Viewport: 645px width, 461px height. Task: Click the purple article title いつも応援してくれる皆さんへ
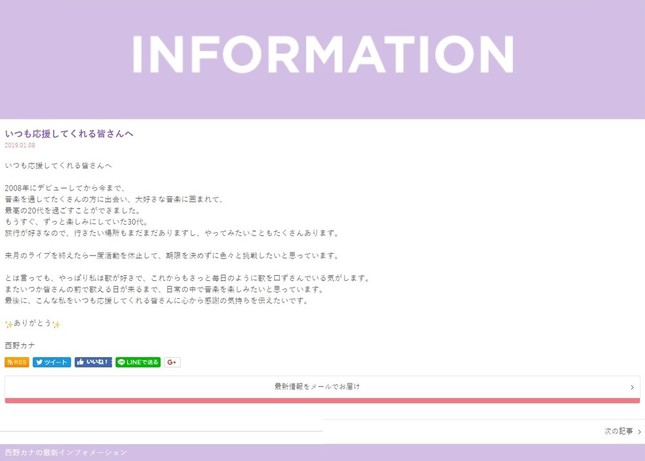tap(69, 133)
